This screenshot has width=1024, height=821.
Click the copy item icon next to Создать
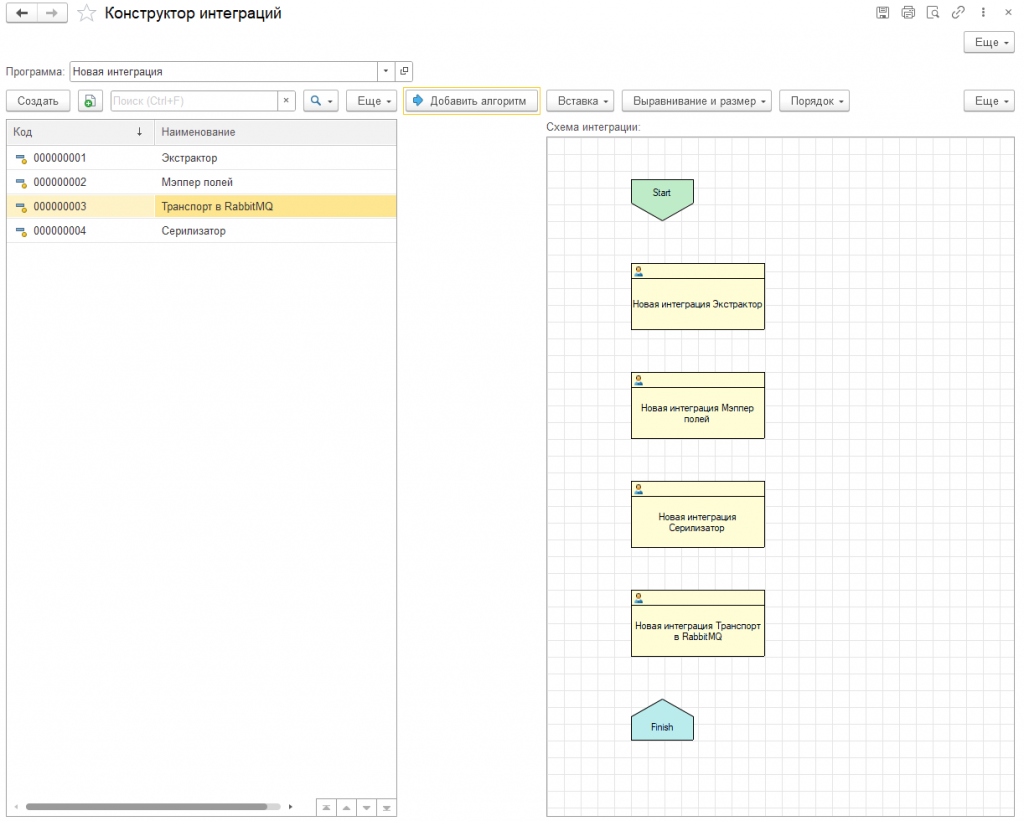(x=90, y=101)
